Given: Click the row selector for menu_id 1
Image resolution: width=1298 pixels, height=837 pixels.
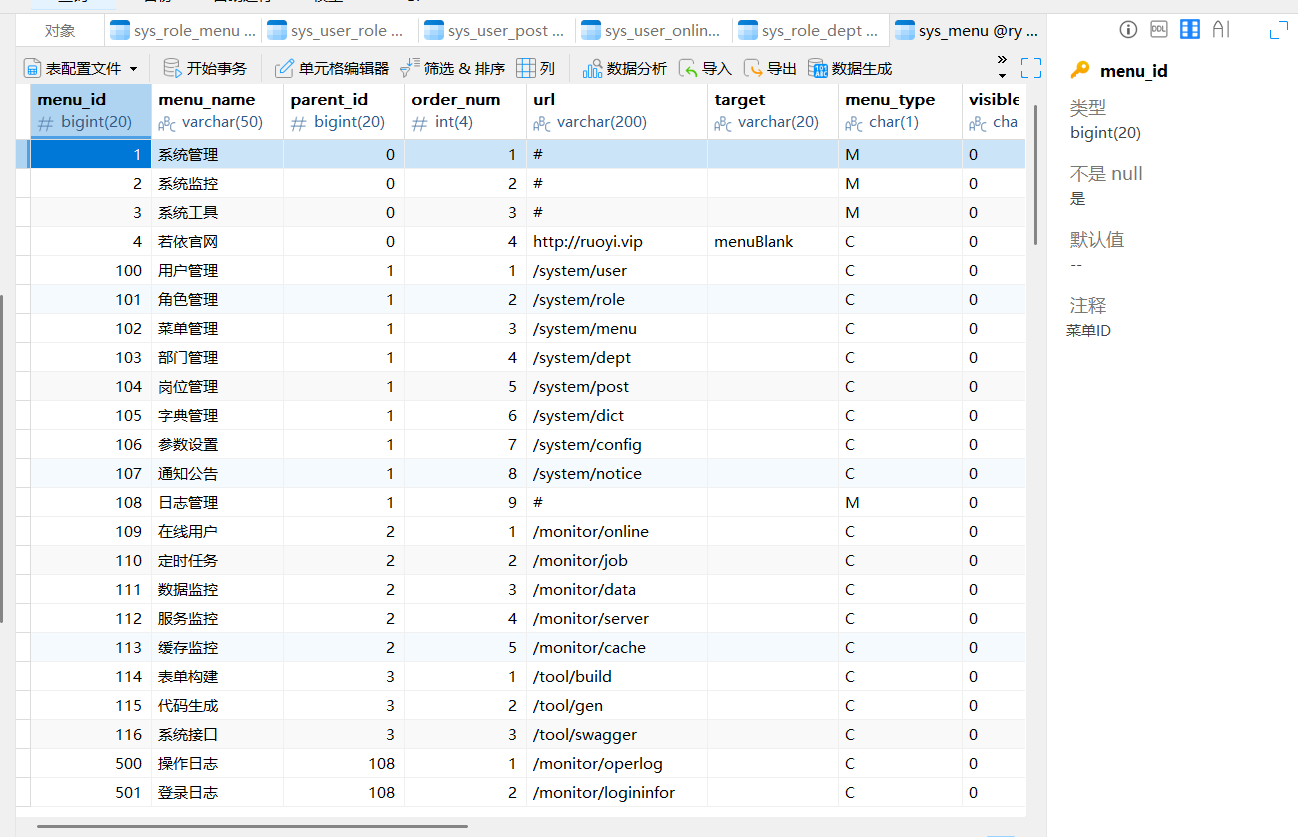Looking at the screenshot, I should (x=23, y=154).
